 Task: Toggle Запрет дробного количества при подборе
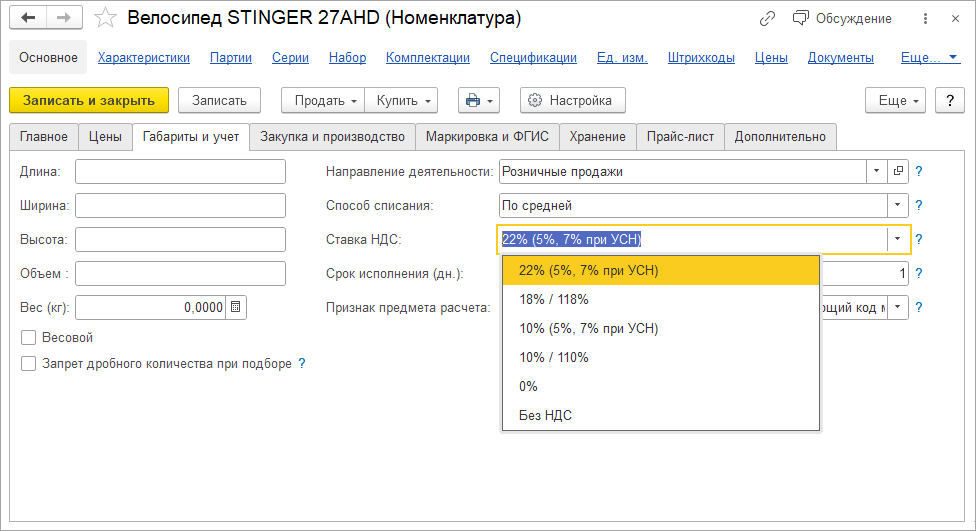(28, 364)
